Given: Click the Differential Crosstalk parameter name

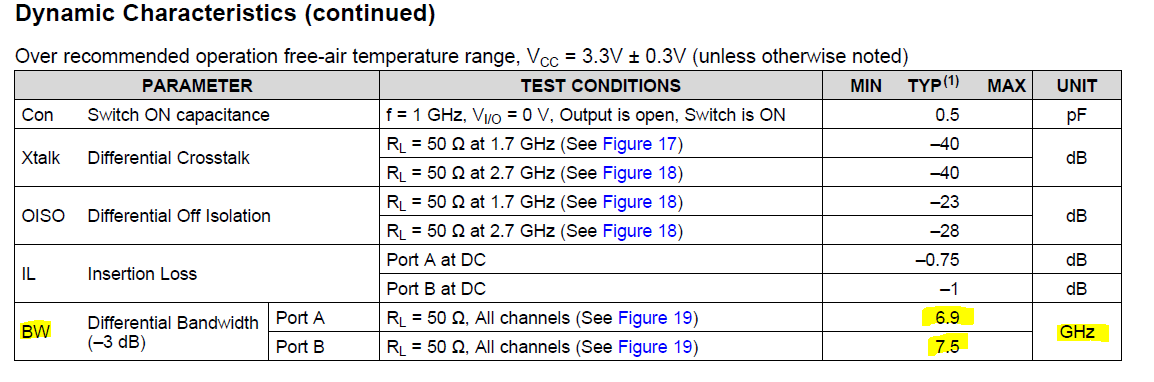Looking at the screenshot, I should pyautogui.click(x=169, y=158).
